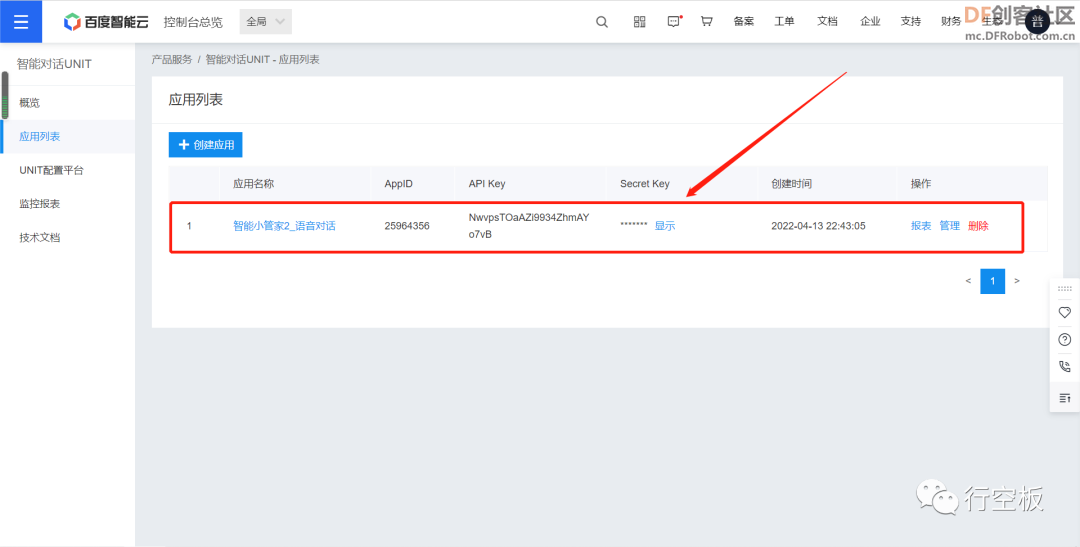The height and width of the screenshot is (547, 1080).
Task: Click the 智能对话UNIT sidebar title
Action: [x=54, y=64]
